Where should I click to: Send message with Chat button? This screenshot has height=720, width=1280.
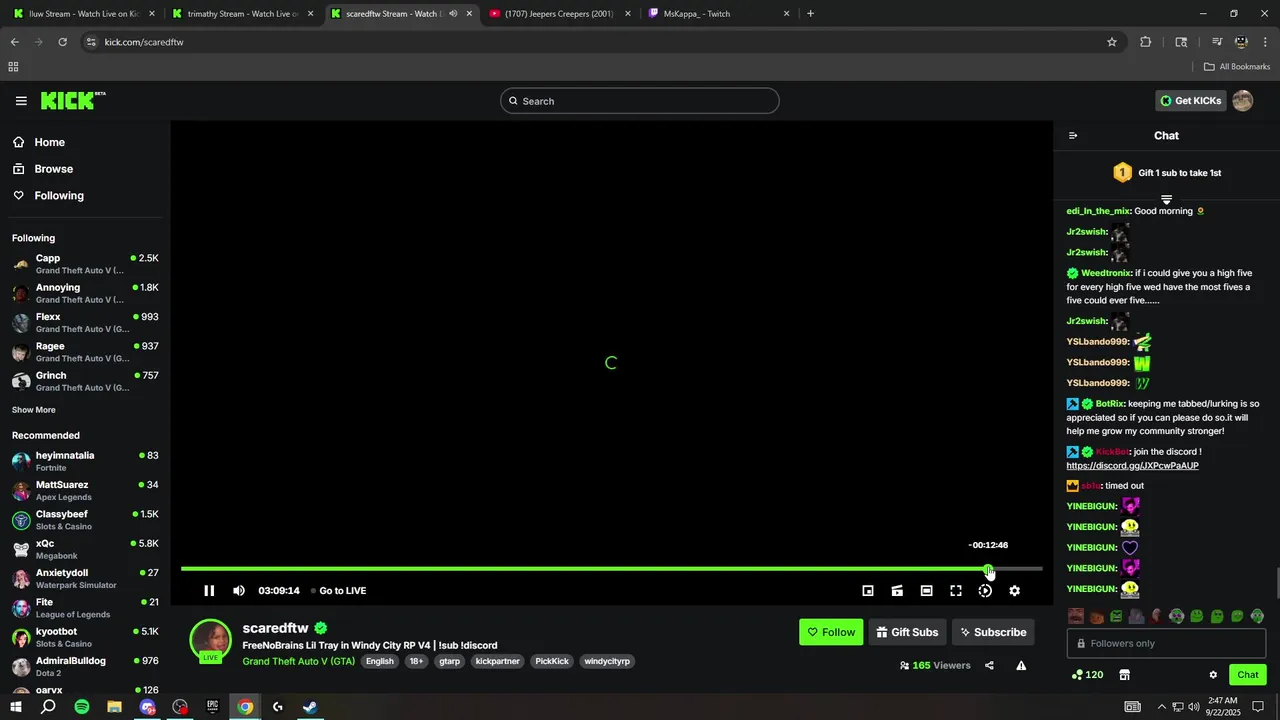point(1248,675)
